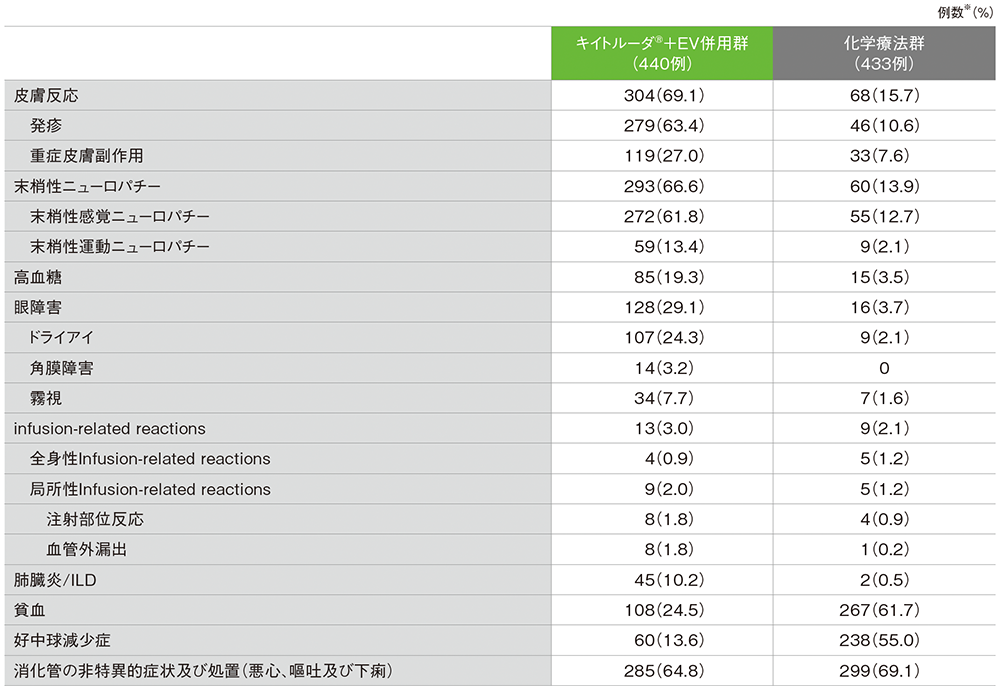This screenshot has height=689, width=1000.
Task: Select the 128(29.1) cell for 眼障害
Action: coord(661,308)
